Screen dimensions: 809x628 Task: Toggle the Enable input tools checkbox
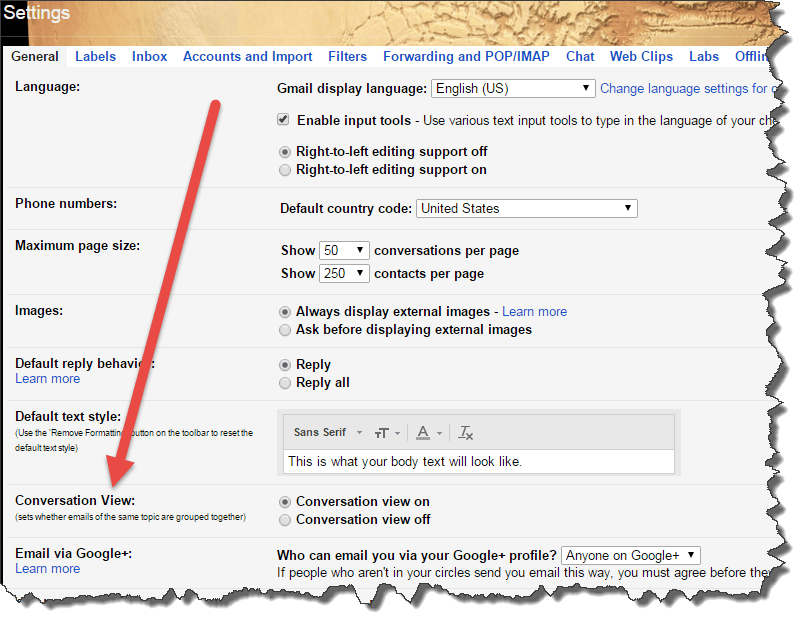pos(283,120)
